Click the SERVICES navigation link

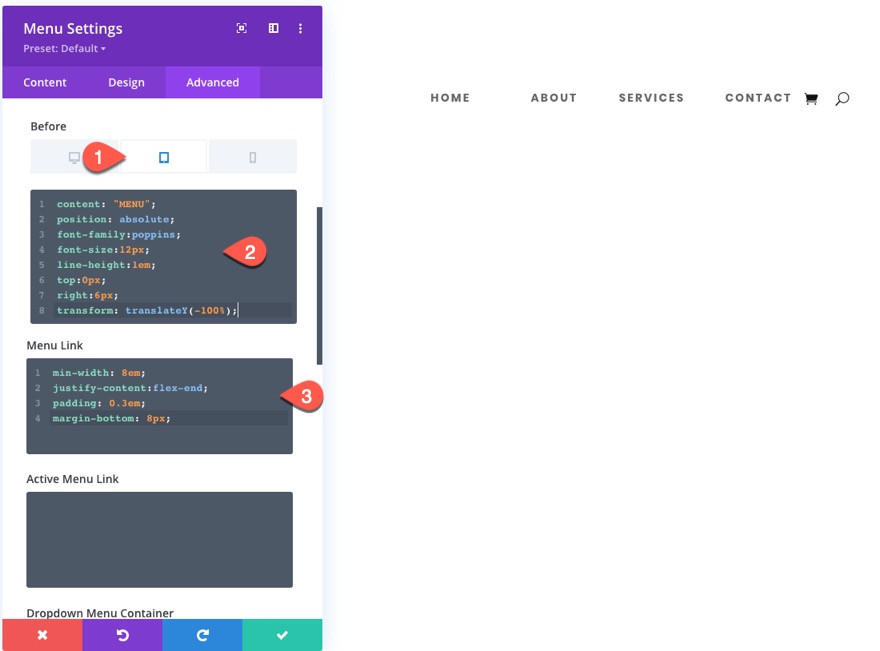[x=651, y=98]
